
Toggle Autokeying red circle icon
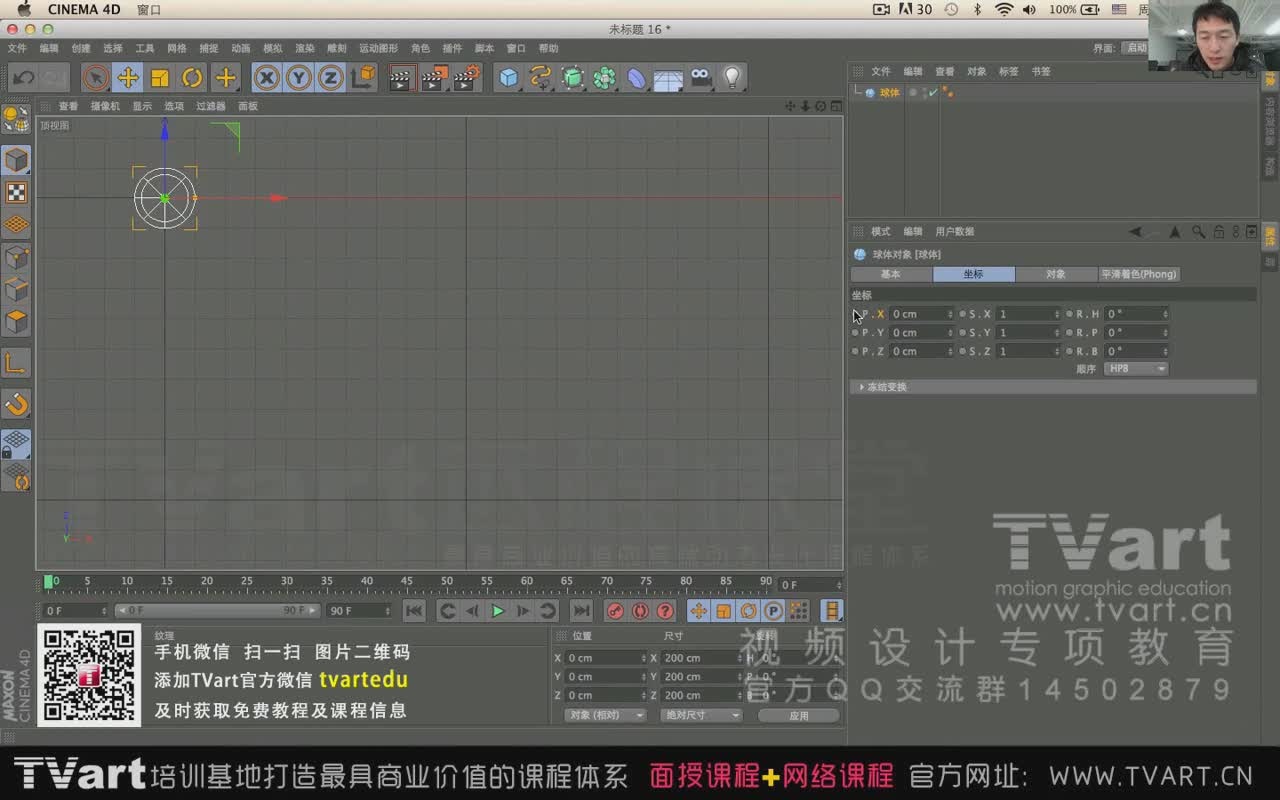pyautogui.click(x=640, y=611)
